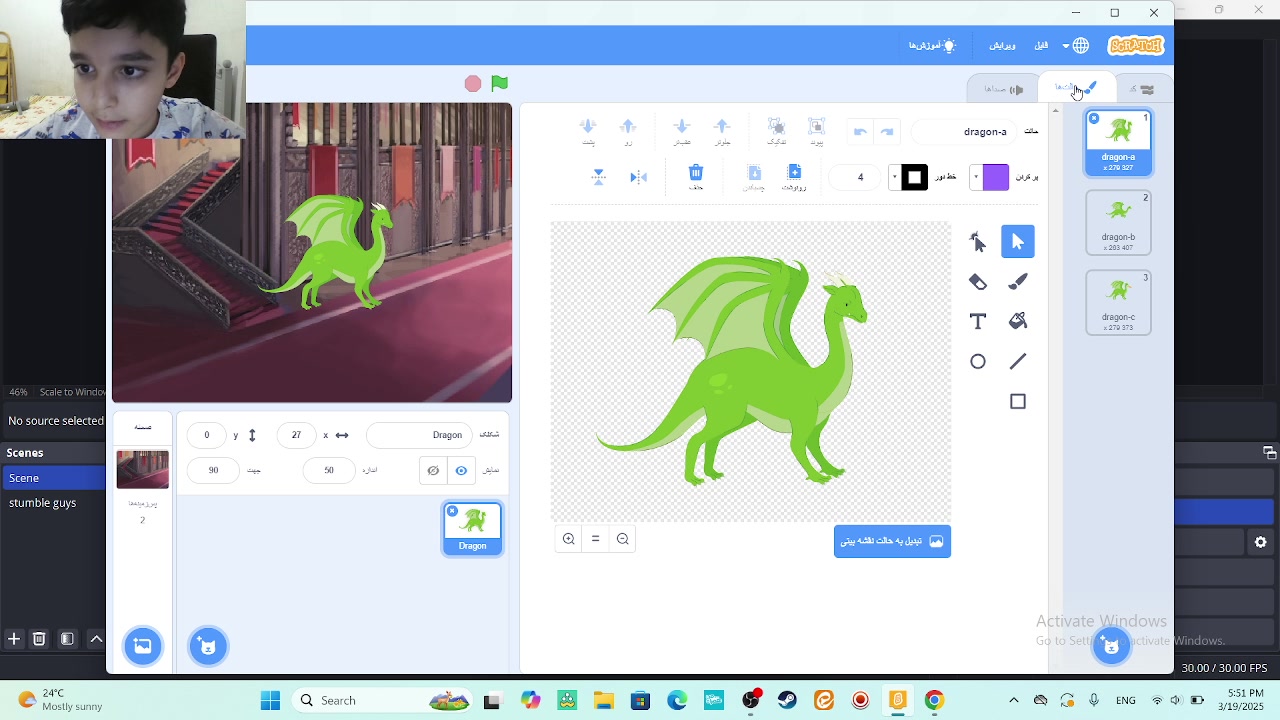Open the Costumes tab with the brush icon
The height and width of the screenshot is (720, 1280).
pyautogui.click(x=1076, y=89)
